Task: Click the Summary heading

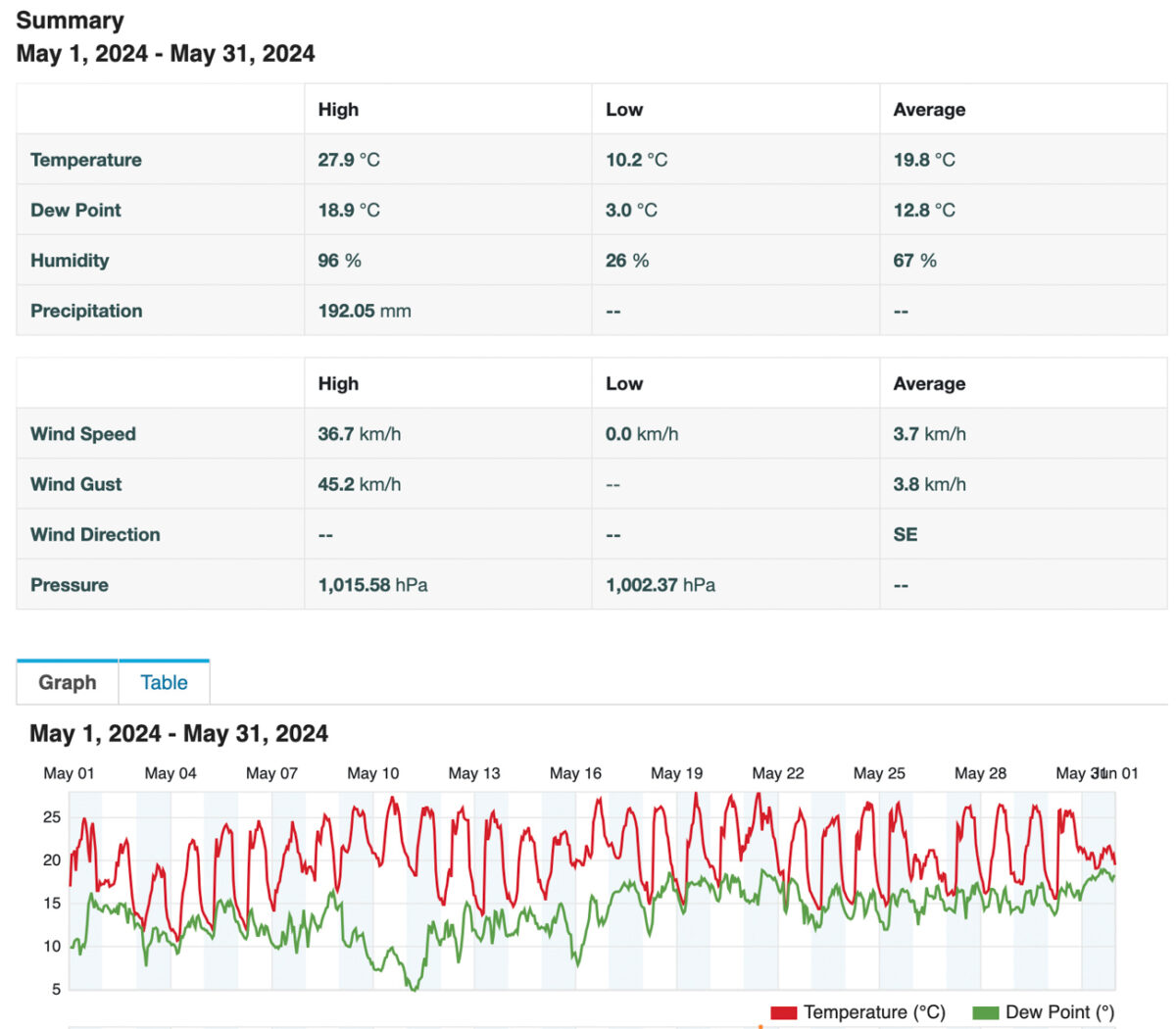Action: tap(71, 21)
